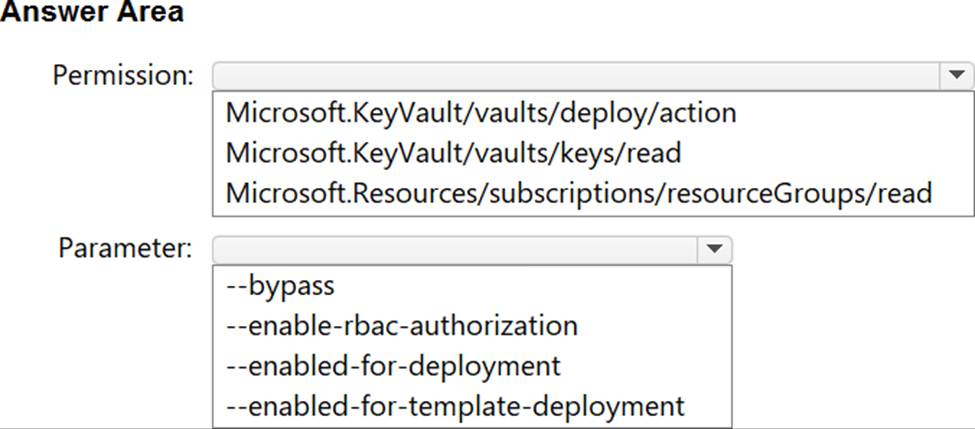
Task: Pick Microsoft.Resources/subscriptions/resourceGroups/read option
Action: [578, 193]
